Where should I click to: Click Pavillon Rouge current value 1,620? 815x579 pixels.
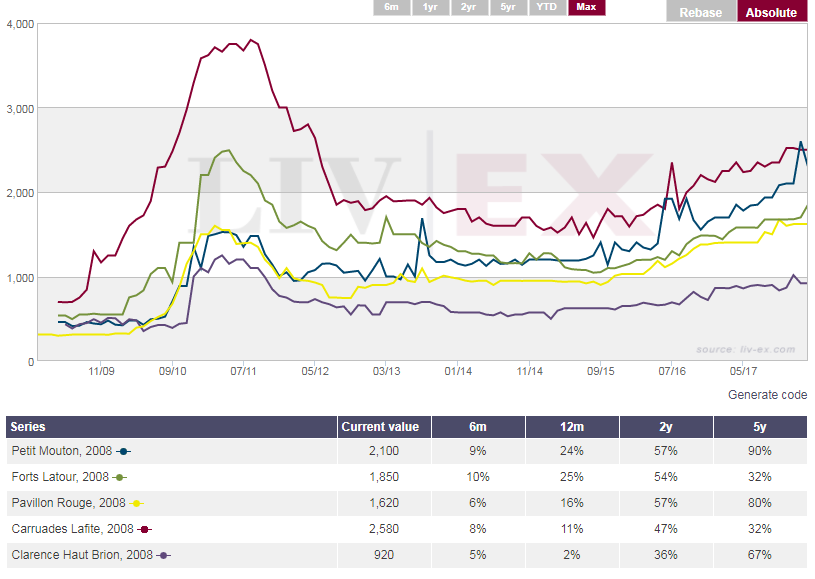tap(384, 503)
